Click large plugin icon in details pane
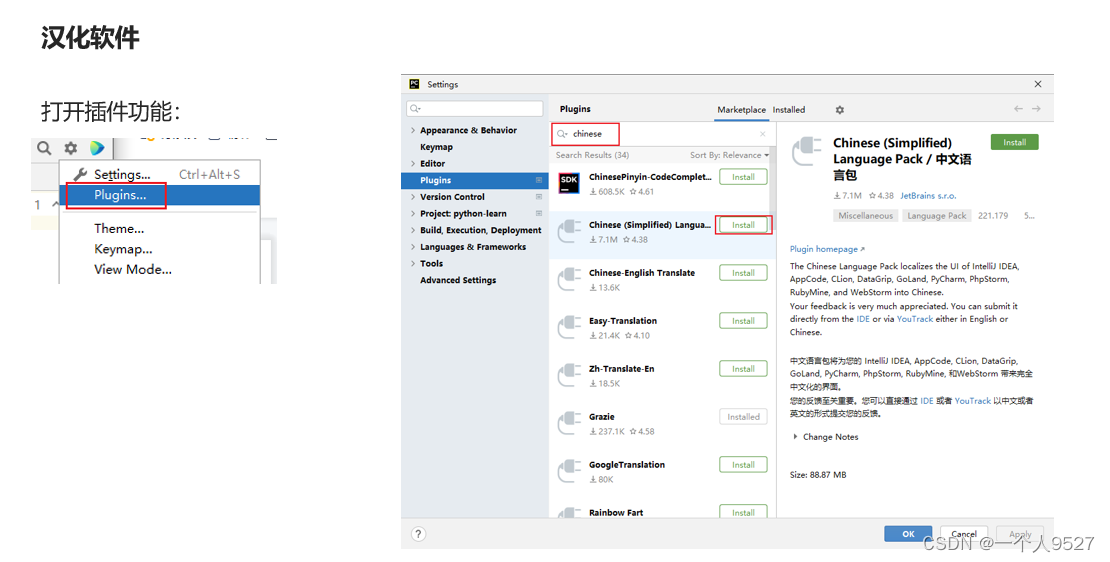Image resolution: width=1110 pixels, height=562 pixels. 806,151
